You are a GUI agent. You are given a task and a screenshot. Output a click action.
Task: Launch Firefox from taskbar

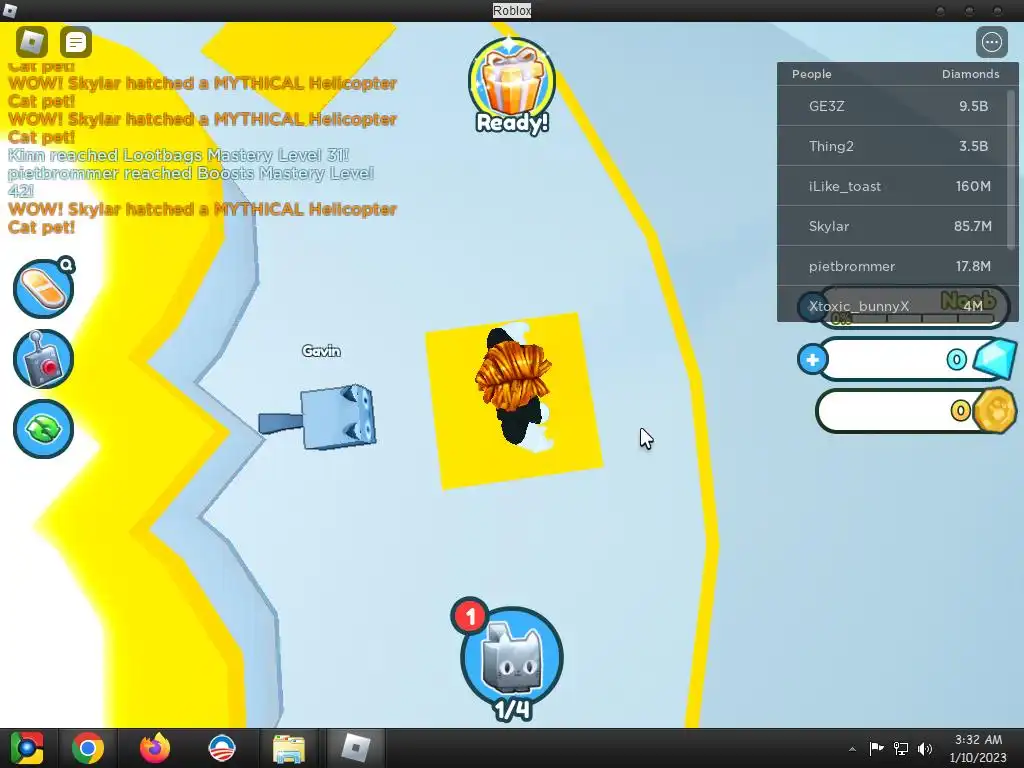[x=155, y=748]
